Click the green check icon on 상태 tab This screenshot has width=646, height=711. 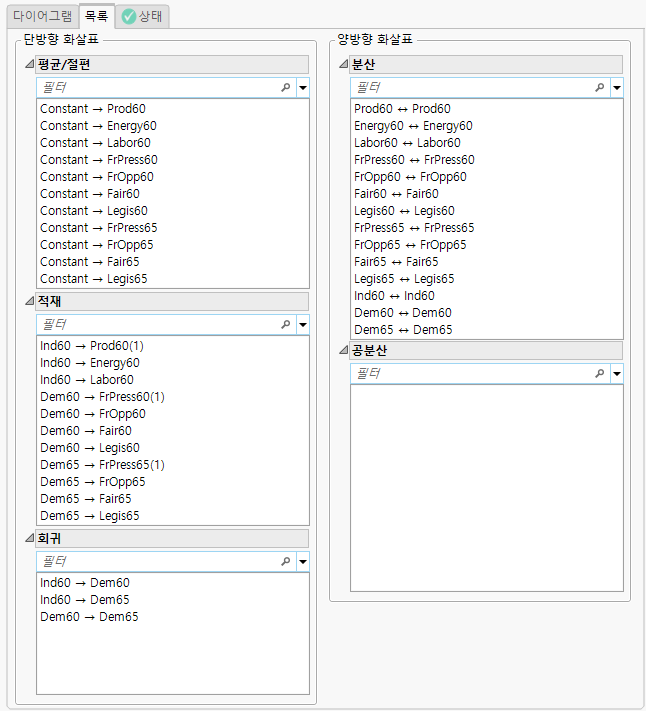pos(129,17)
